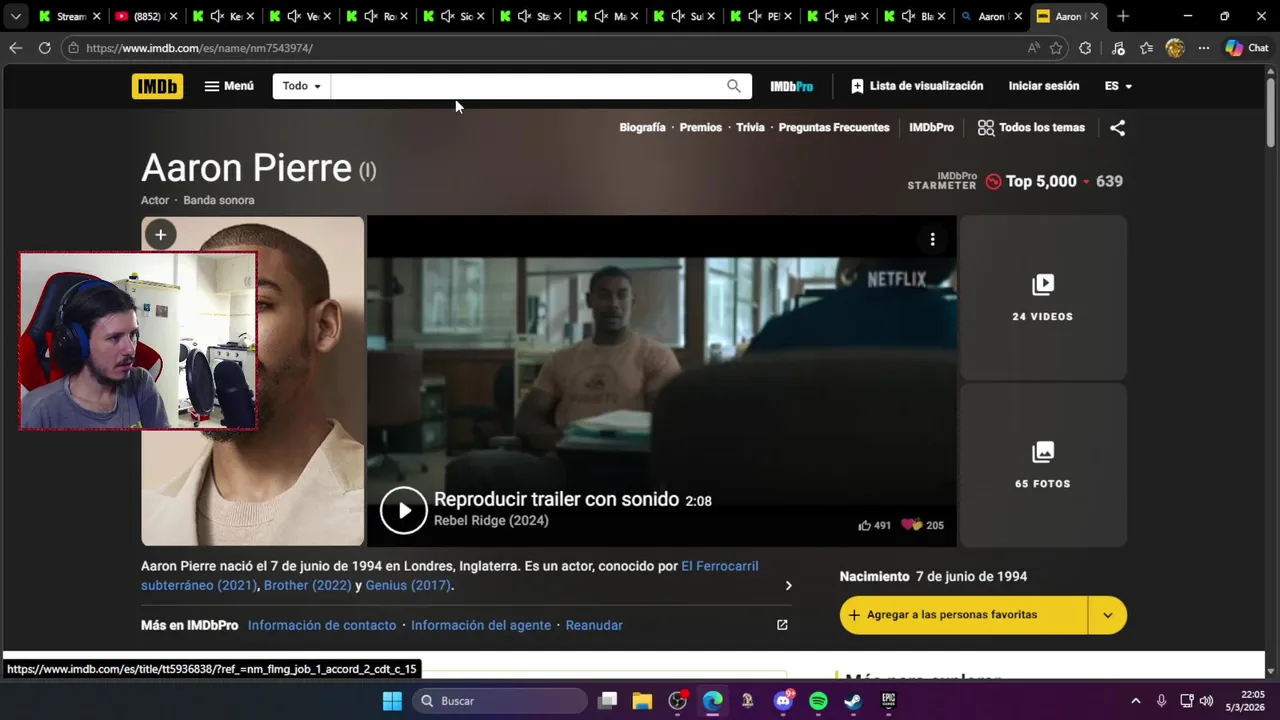Viewport: 1280px width, 720px height.
Task: Add the page to favorites with the star icon
Action: [x=1056, y=48]
